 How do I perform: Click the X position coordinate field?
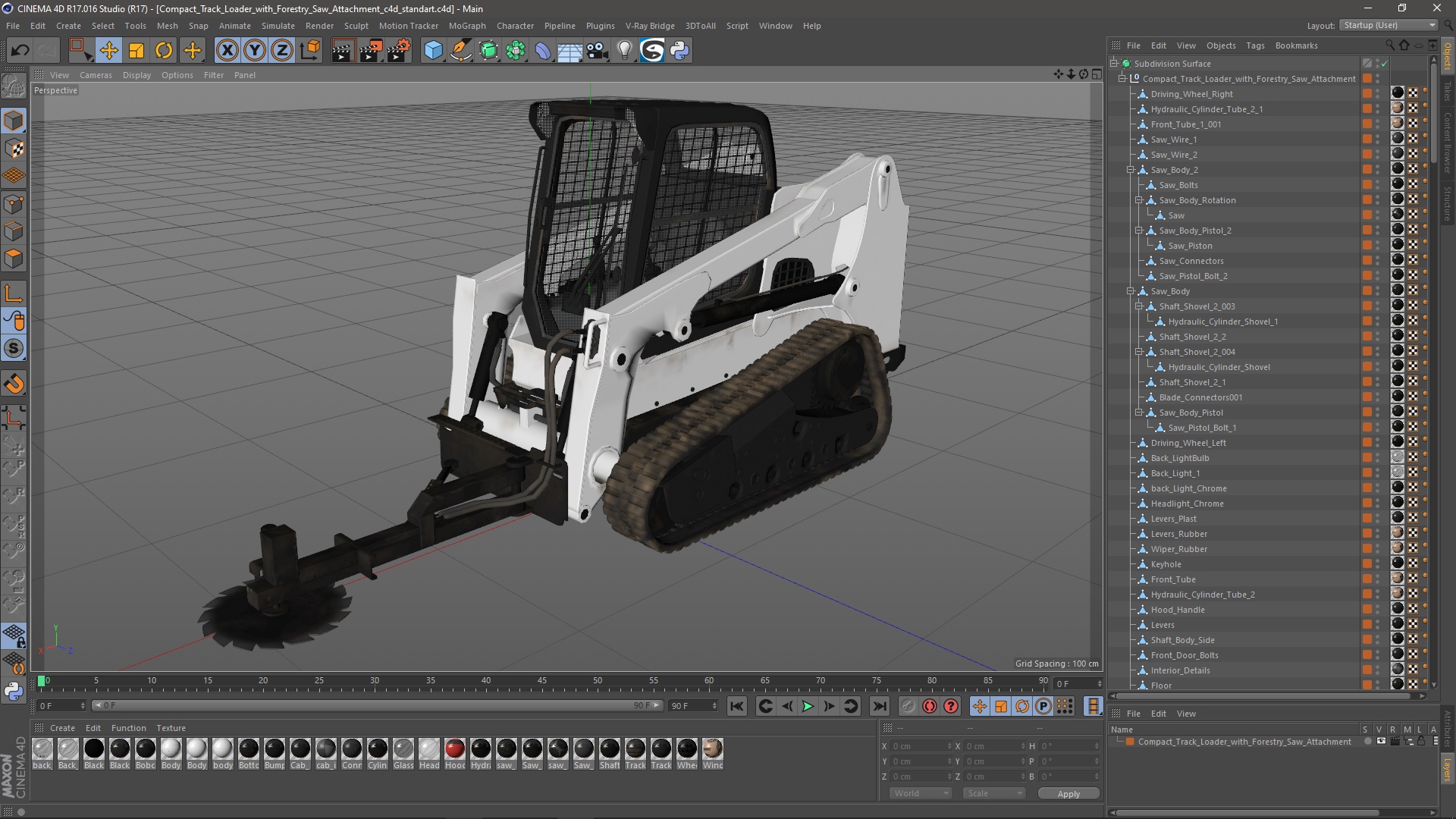(921, 746)
